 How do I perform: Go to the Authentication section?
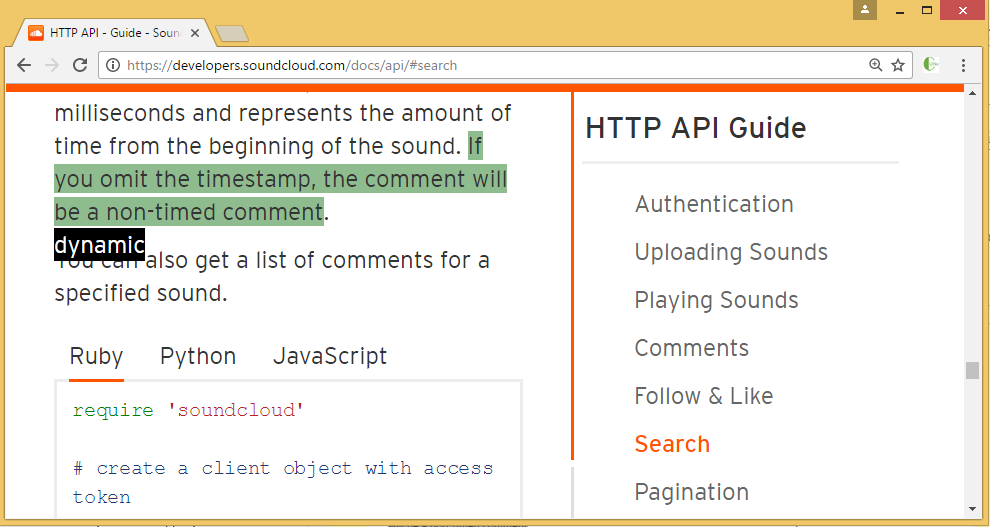click(714, 204)
